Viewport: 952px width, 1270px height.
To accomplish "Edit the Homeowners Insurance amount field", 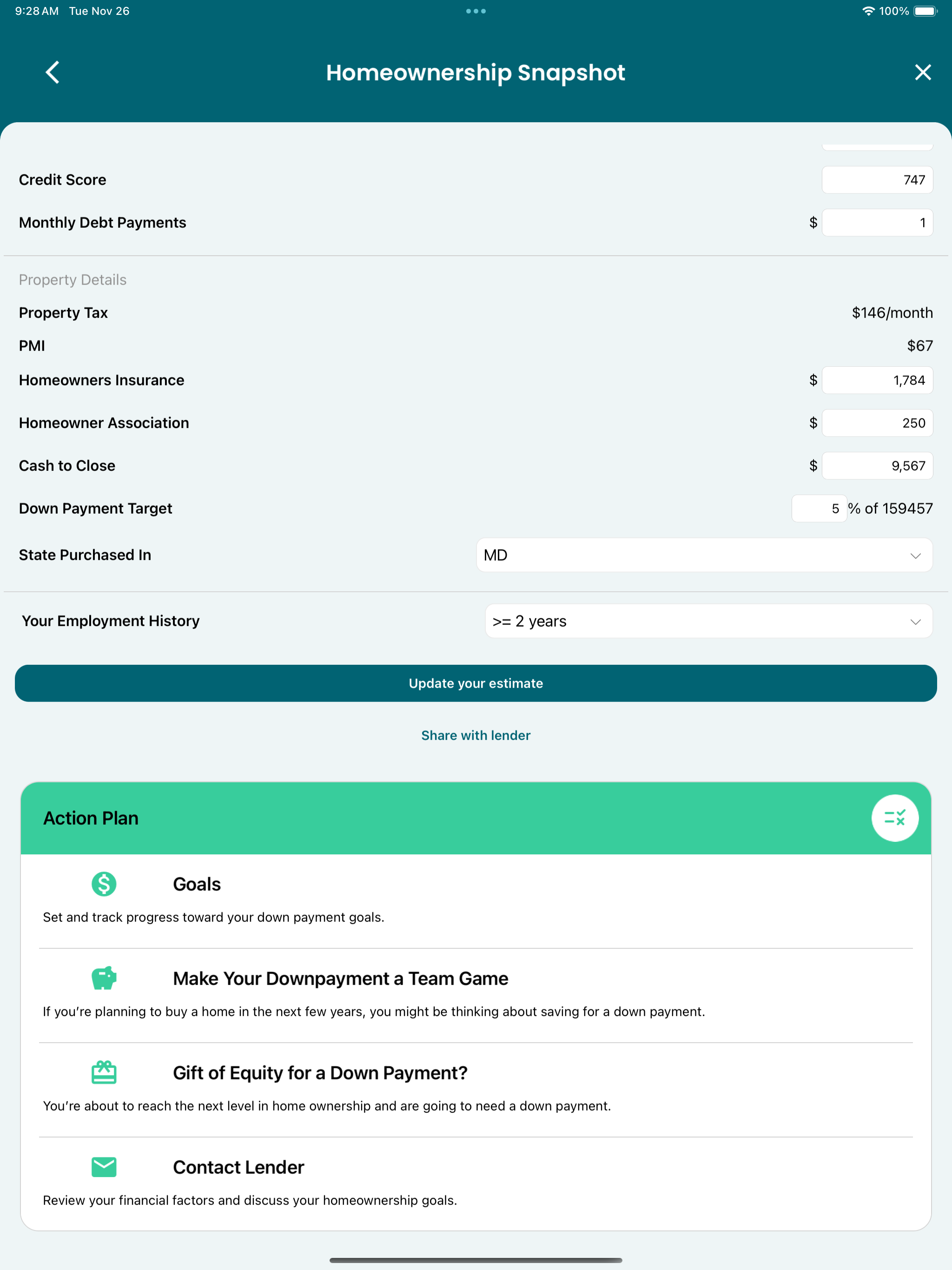I will [877, 380].
